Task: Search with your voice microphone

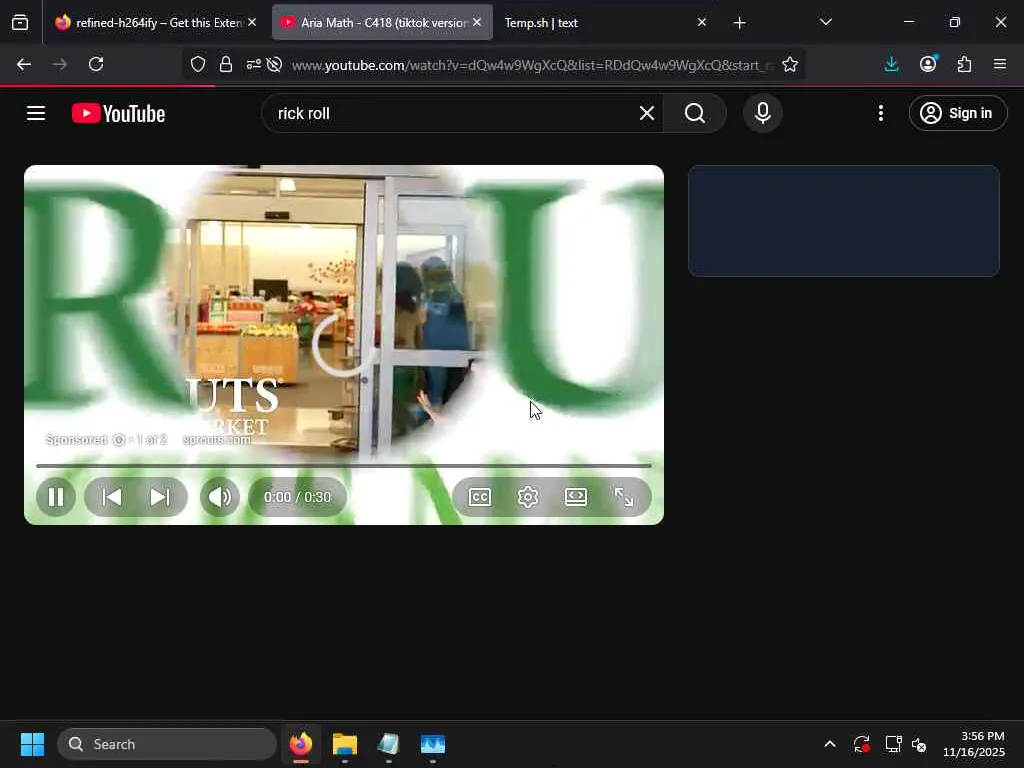Action: [763, 113]
